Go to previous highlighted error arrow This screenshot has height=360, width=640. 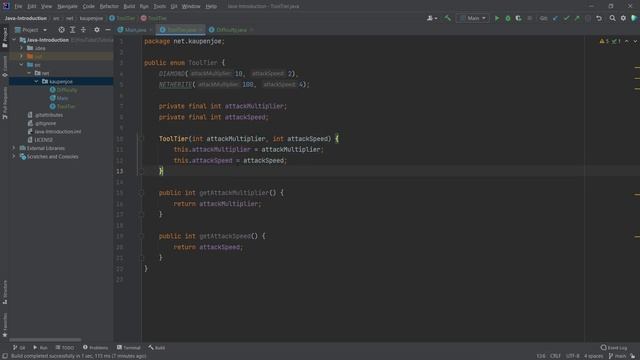(627, 41)
